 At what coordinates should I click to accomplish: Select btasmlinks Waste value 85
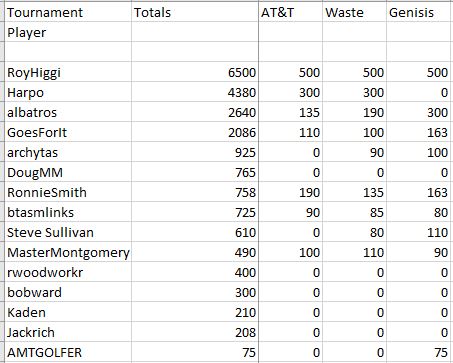pyautogui.click(x=354, y=212)
